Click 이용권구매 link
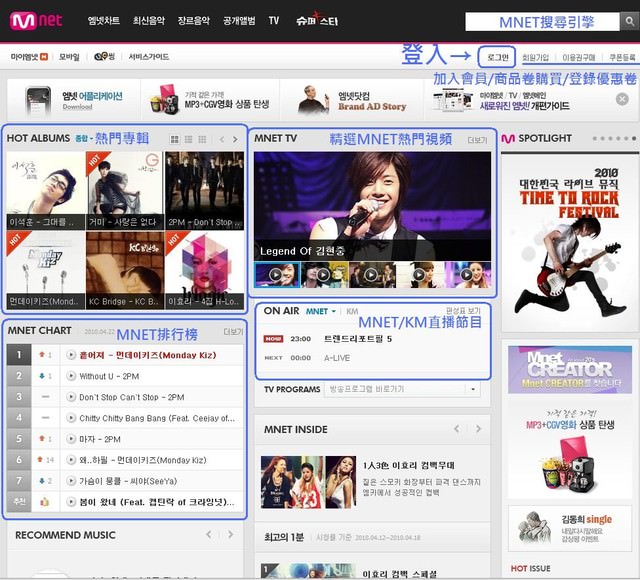The height and width of the screenshot is (580, 640). (579, 58)
